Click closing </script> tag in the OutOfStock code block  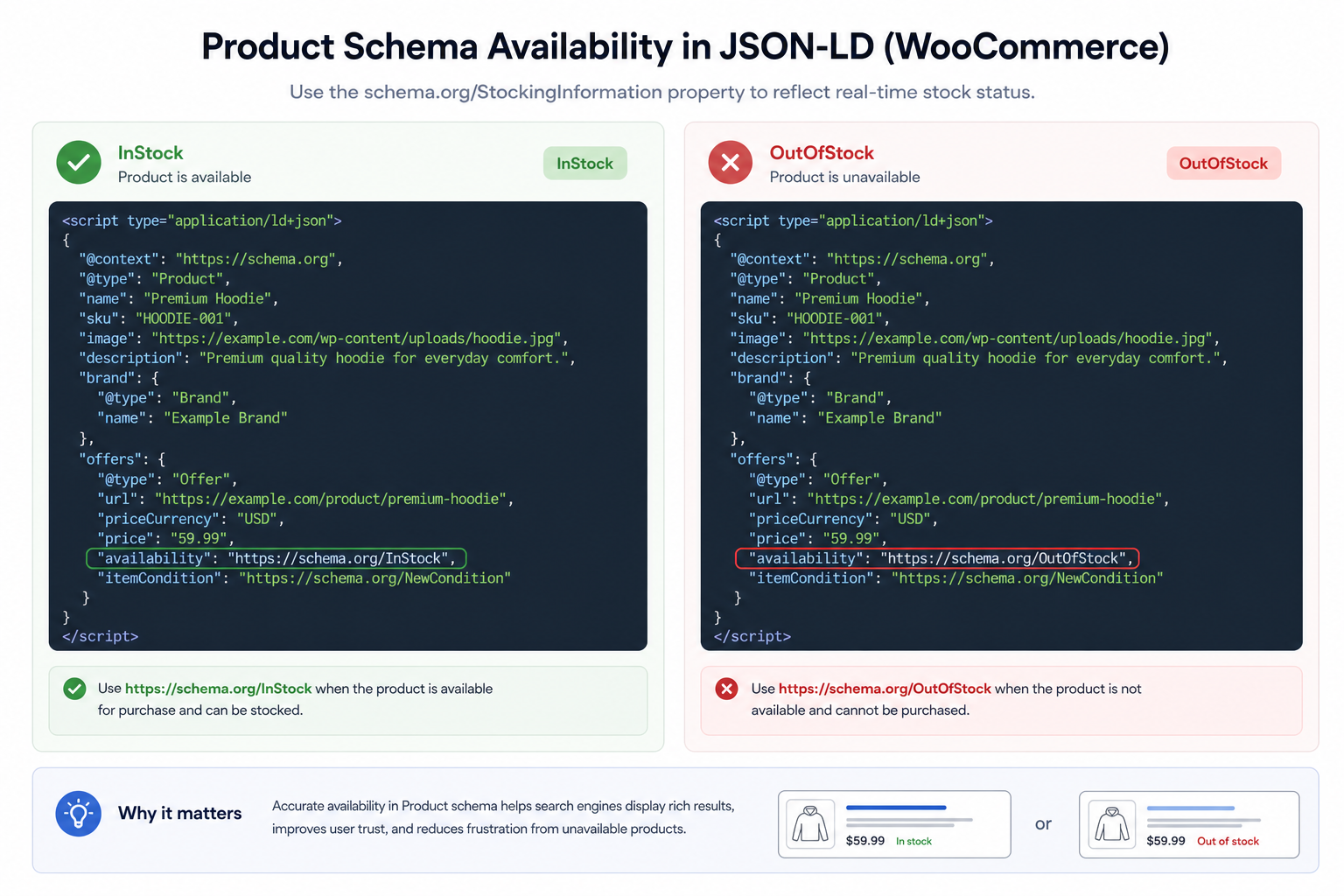point(752,636)
